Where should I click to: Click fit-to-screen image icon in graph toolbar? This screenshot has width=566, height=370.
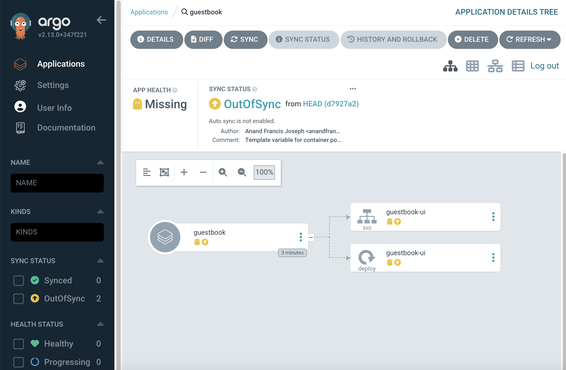164,172
